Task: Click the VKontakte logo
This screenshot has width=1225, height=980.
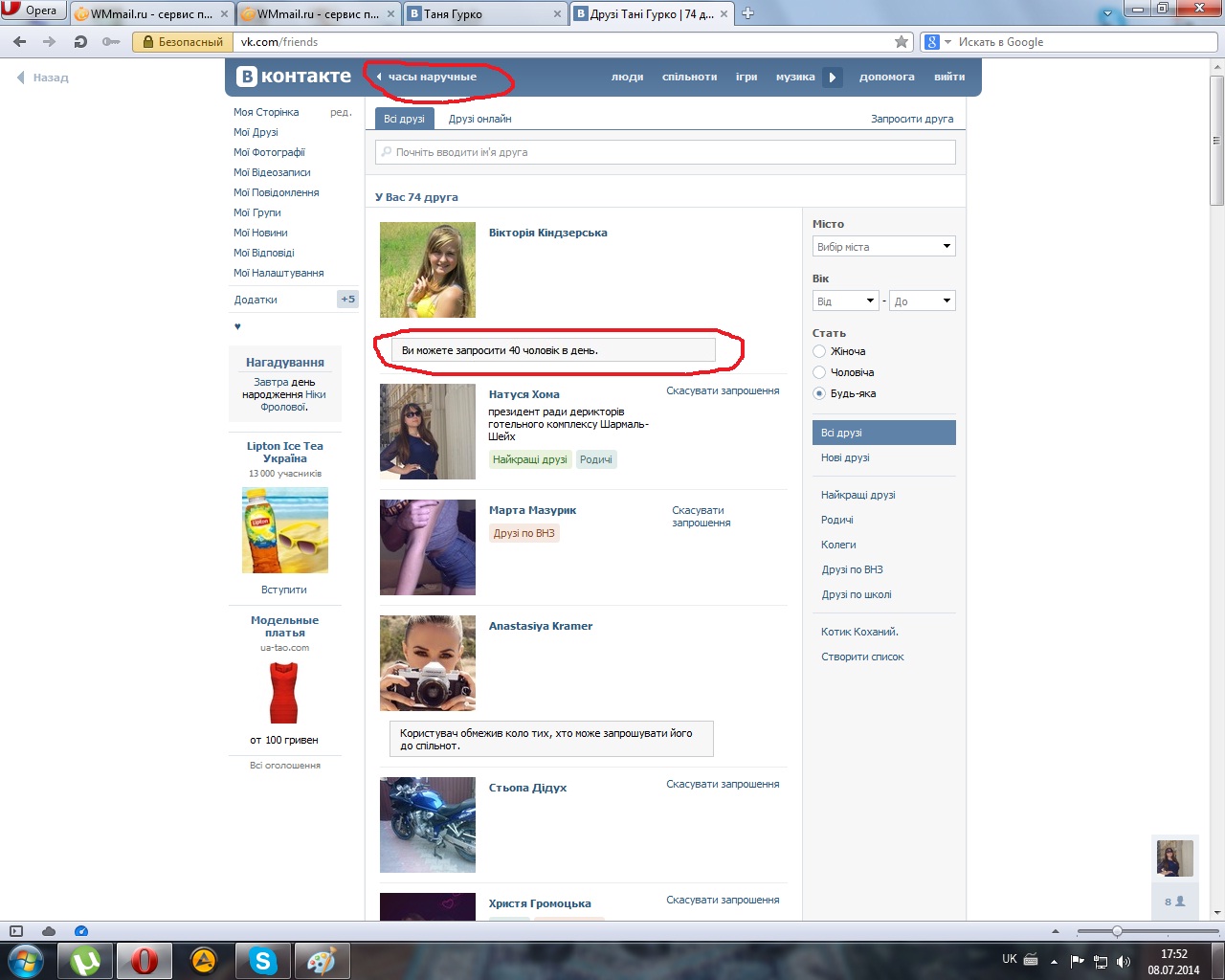Action: pos(294,77)
